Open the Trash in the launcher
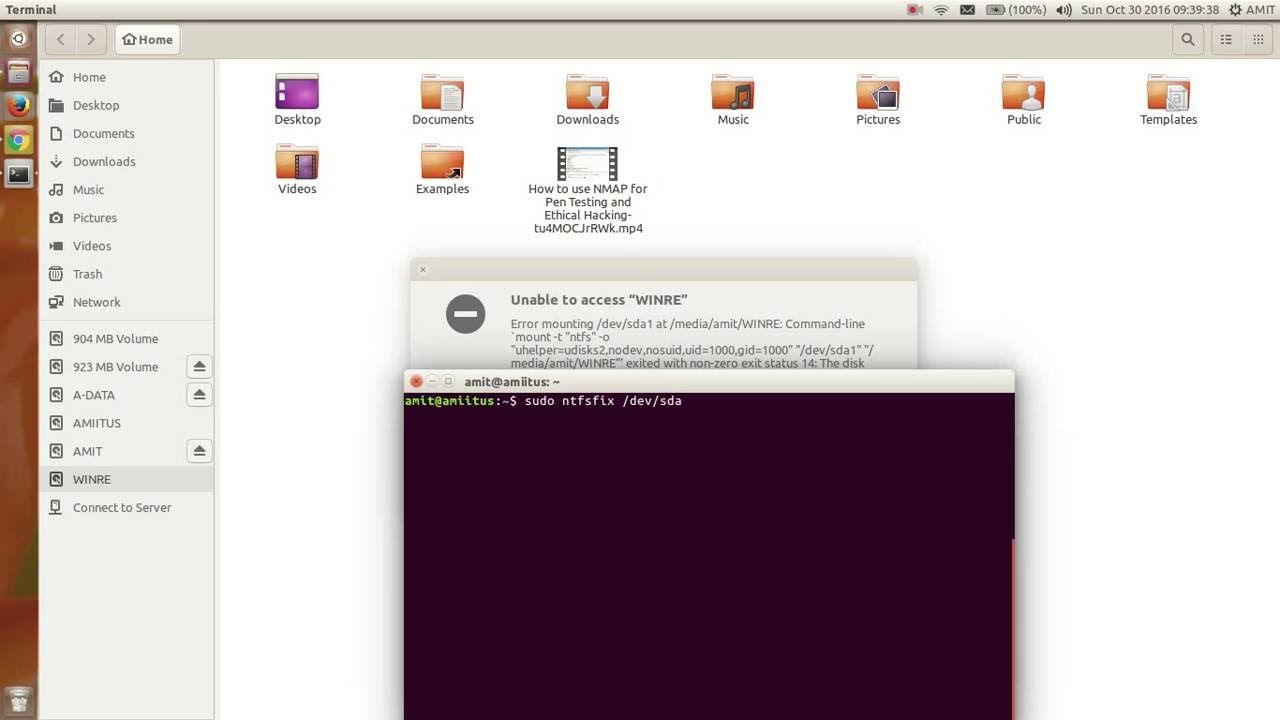The width and height of the screenshot is (1280, 720). pyautogui.click(x=18, y=700)
